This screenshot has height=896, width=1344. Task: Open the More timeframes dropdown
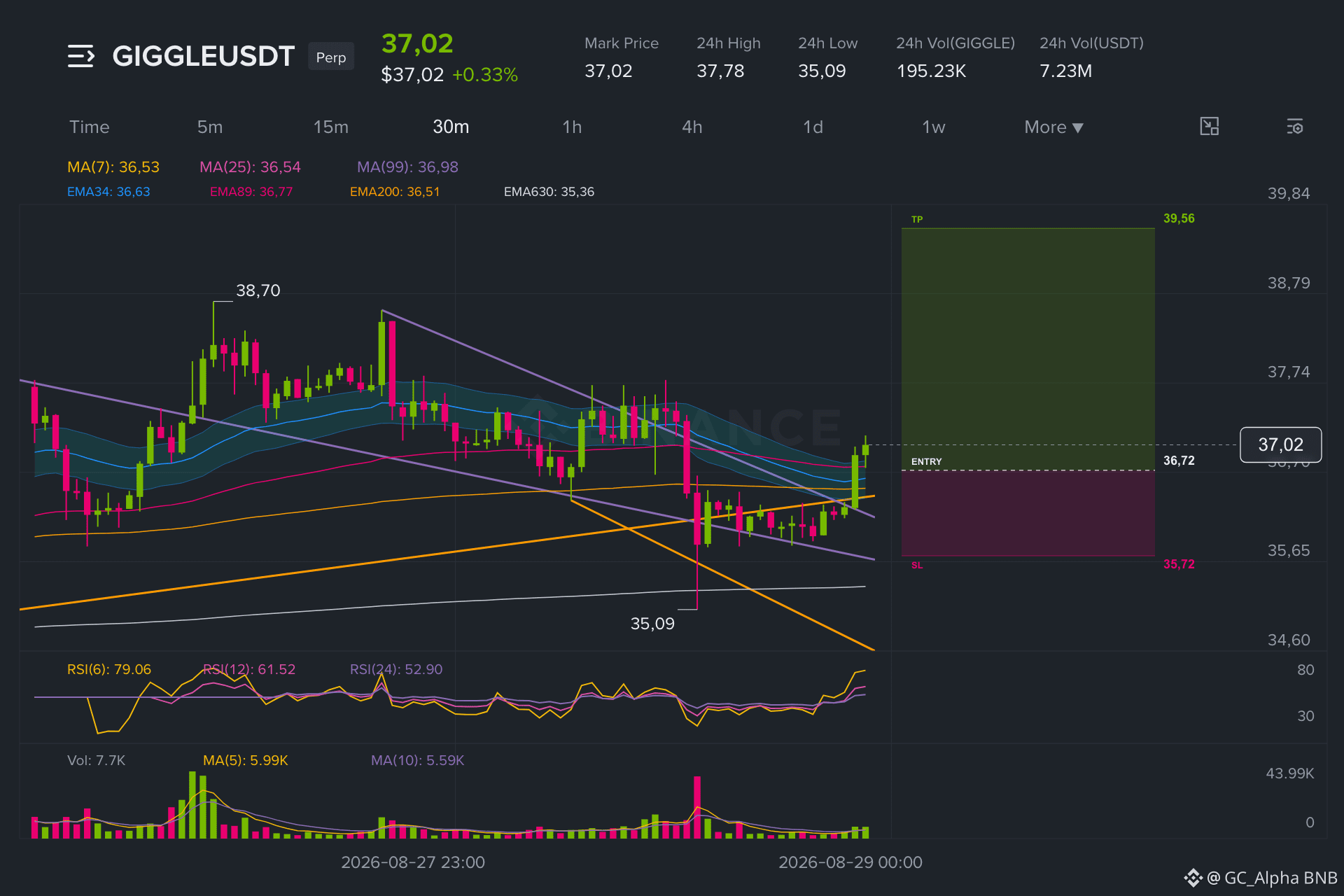tap(1053, 127)
